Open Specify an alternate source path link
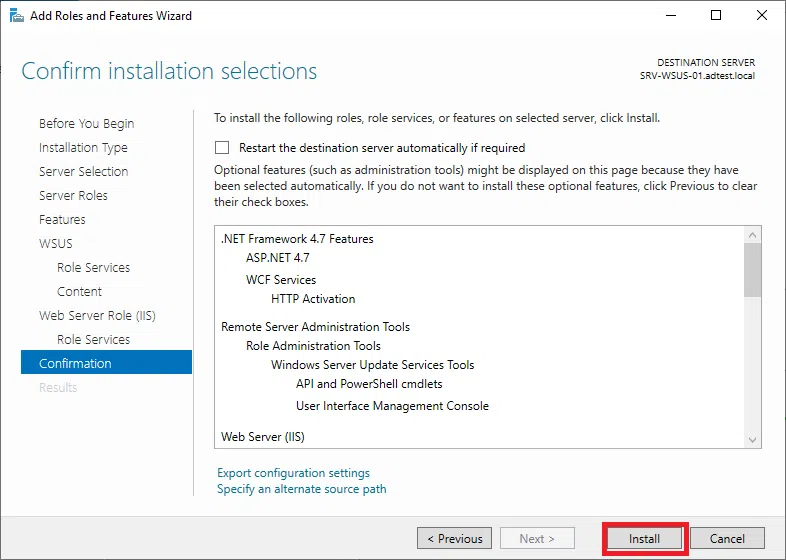This screenshot has height=560, width=786. click(x=301, y=489)
